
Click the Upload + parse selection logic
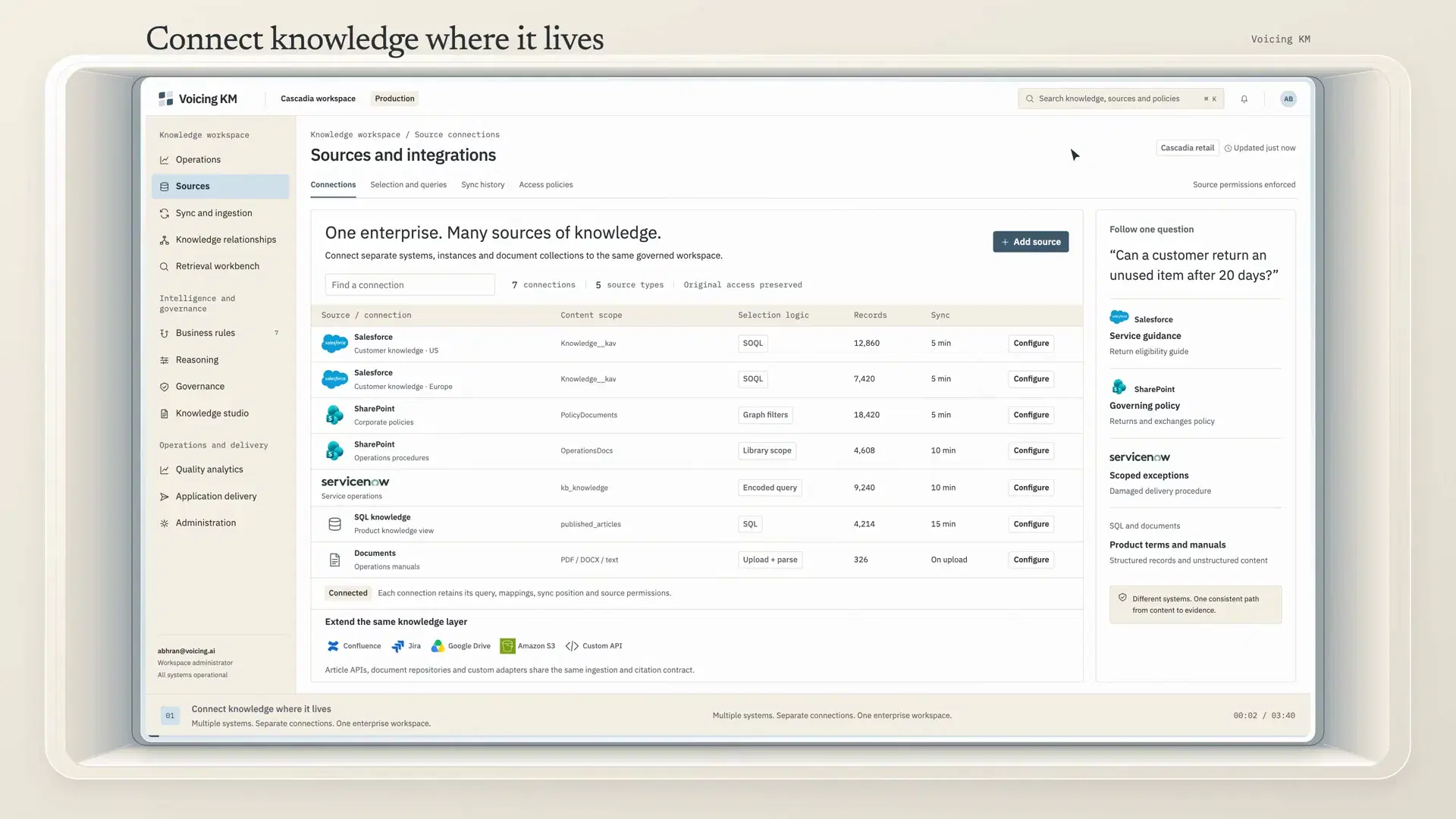(770, 560)
